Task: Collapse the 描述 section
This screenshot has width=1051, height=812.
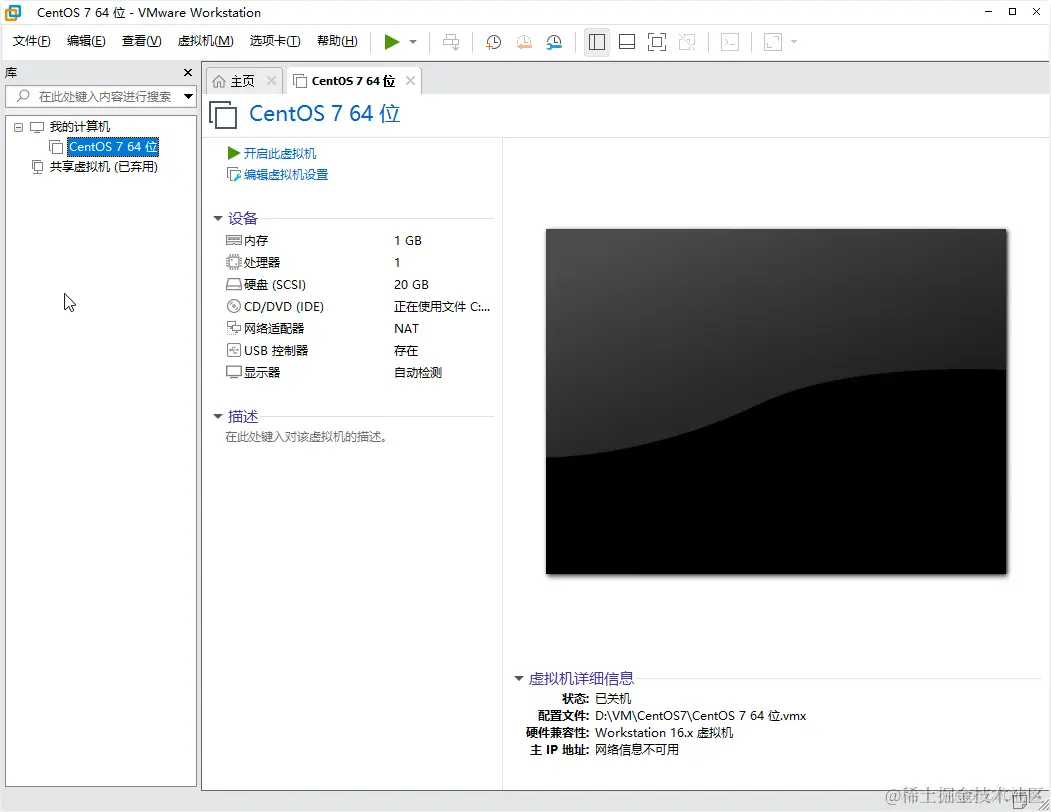Action: [x=218, y=416]
